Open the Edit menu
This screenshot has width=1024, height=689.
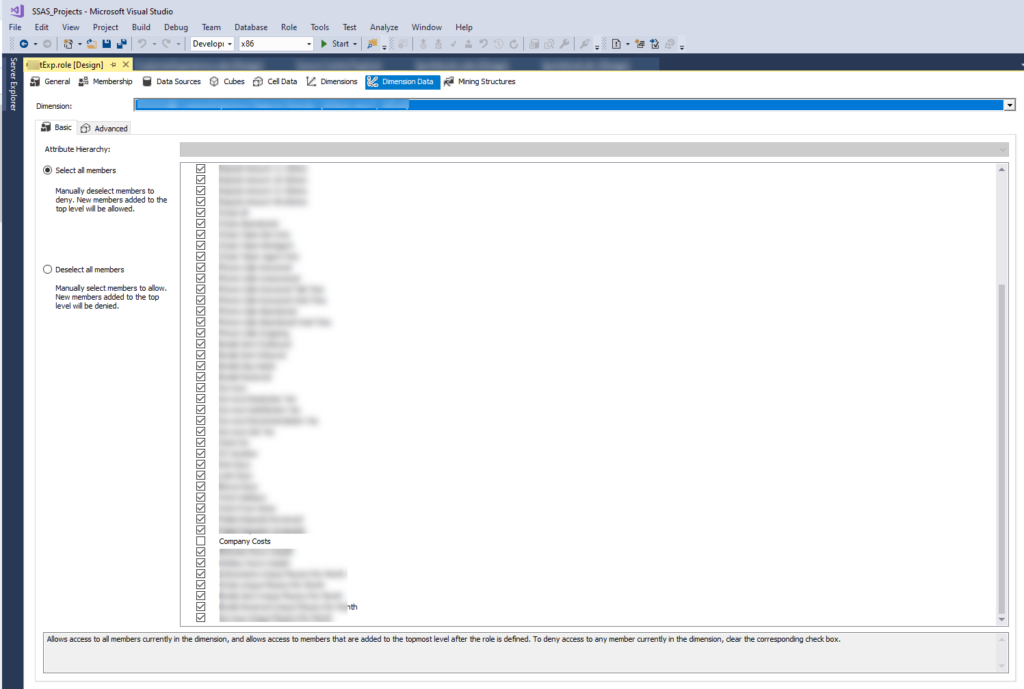click(42, 27)
